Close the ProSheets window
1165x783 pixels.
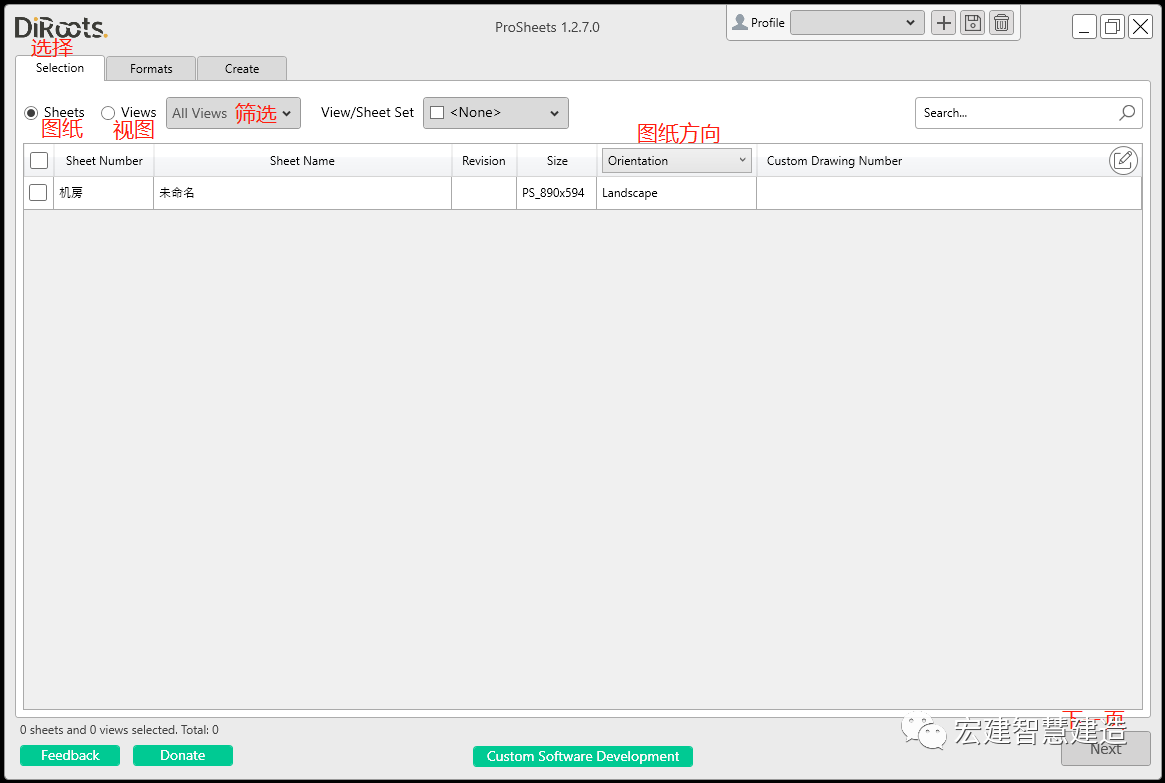click(x=1140, y=27)
